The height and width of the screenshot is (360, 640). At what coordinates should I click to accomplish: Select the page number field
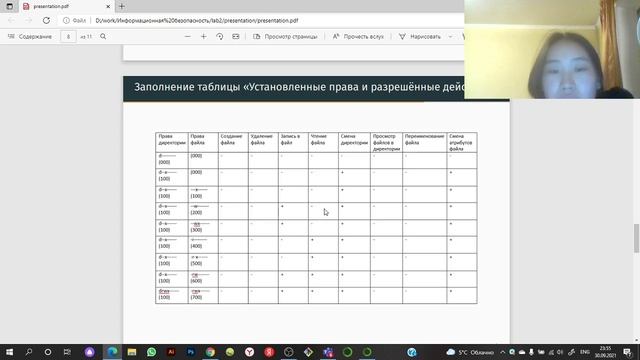tap(68, 37)
